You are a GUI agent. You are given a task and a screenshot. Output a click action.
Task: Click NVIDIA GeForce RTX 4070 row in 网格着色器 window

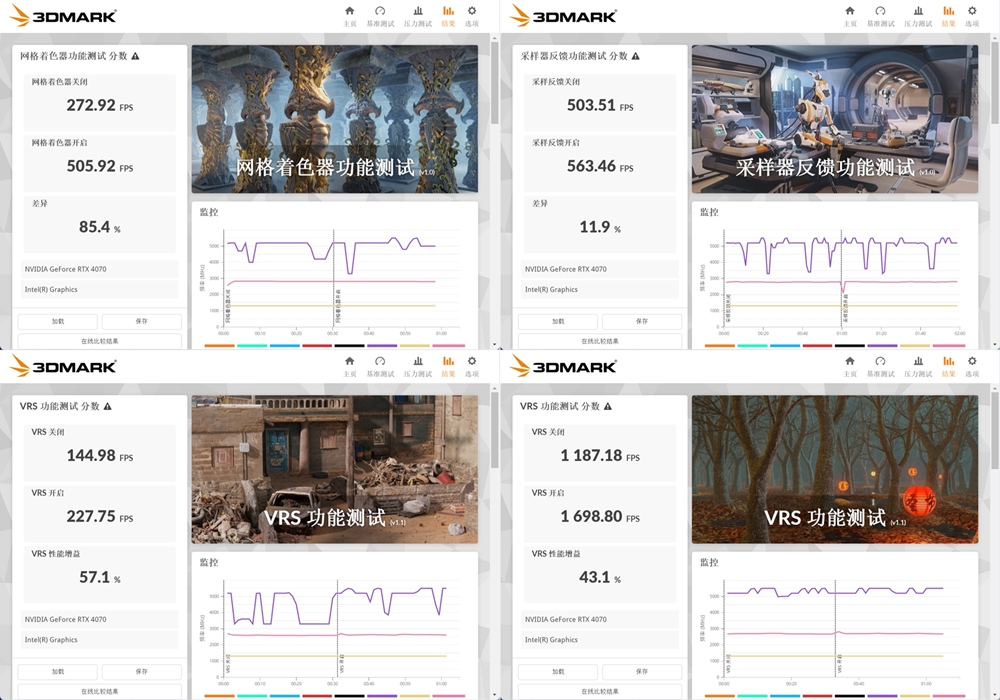click(99, 269)
